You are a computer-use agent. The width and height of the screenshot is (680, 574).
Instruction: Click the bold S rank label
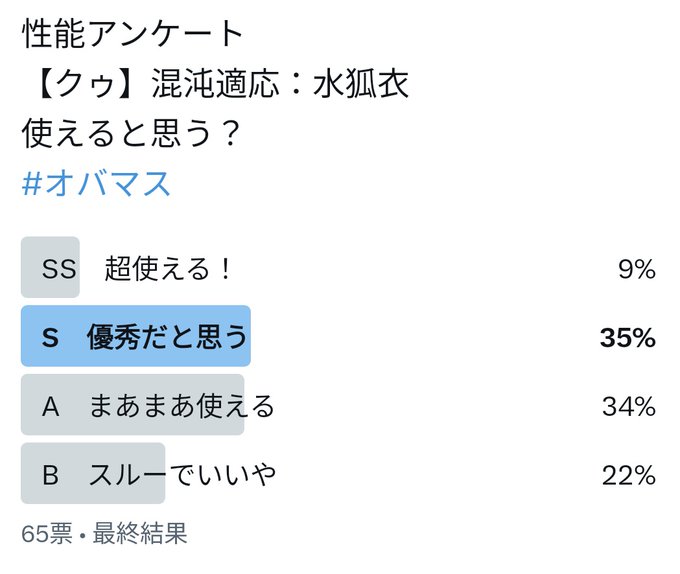click(50, 337)
